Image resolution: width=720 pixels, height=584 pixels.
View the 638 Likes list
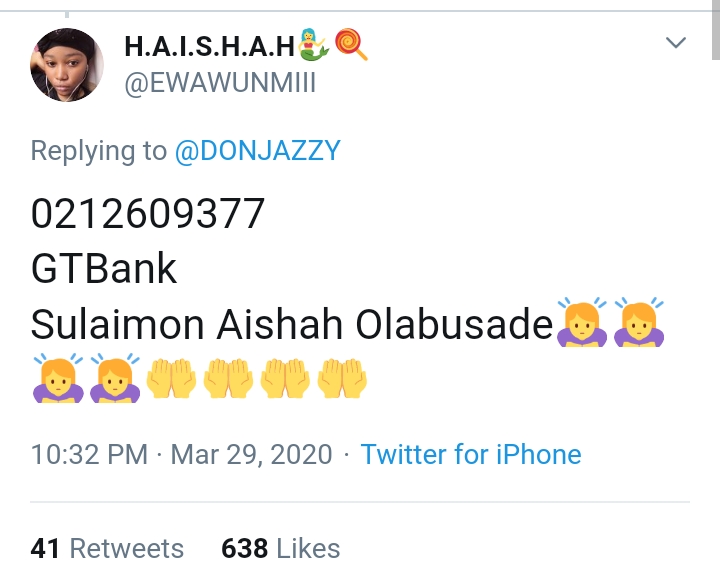(x=280, y=548)
